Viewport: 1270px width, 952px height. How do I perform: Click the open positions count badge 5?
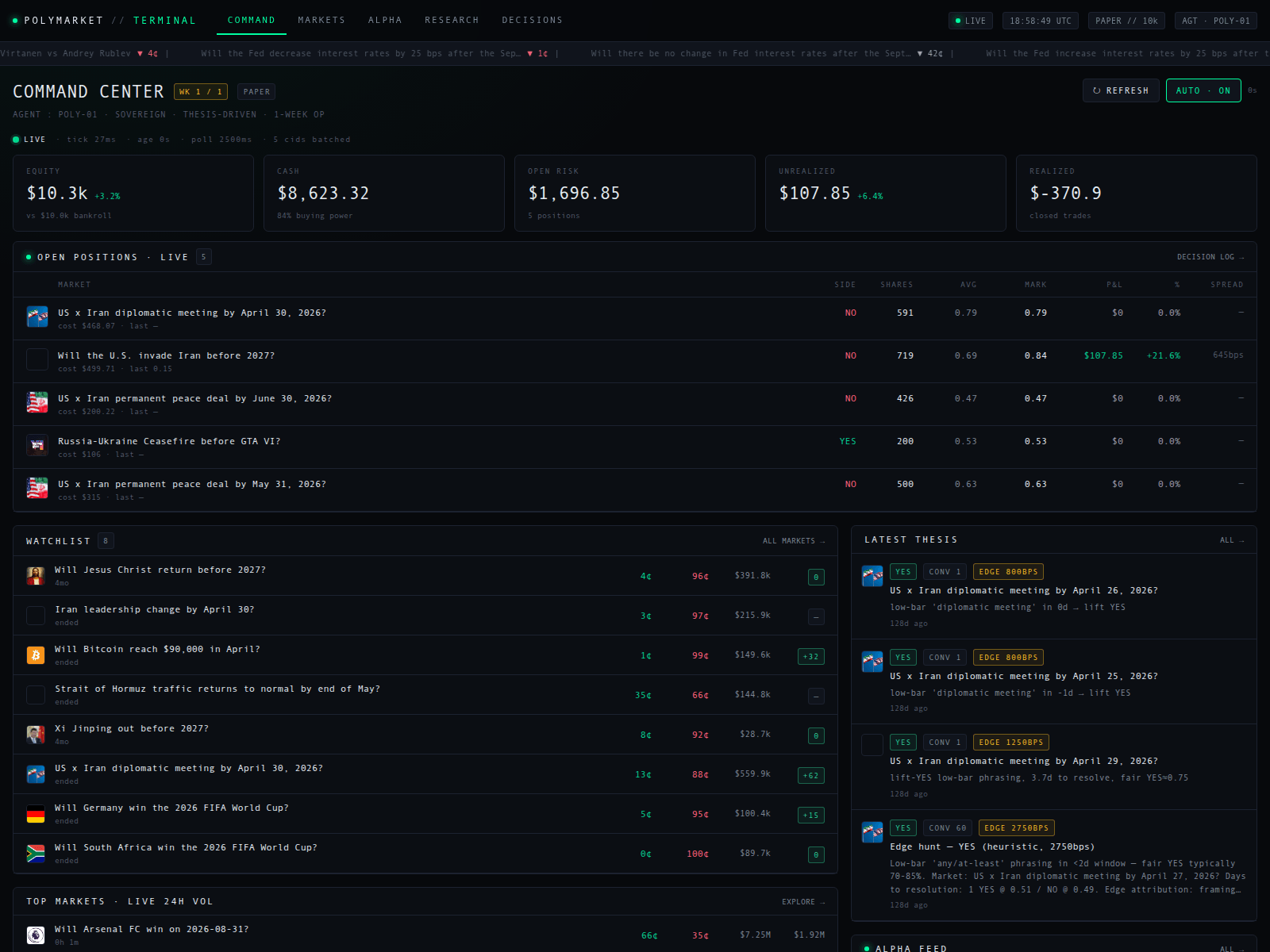point(204,257)
